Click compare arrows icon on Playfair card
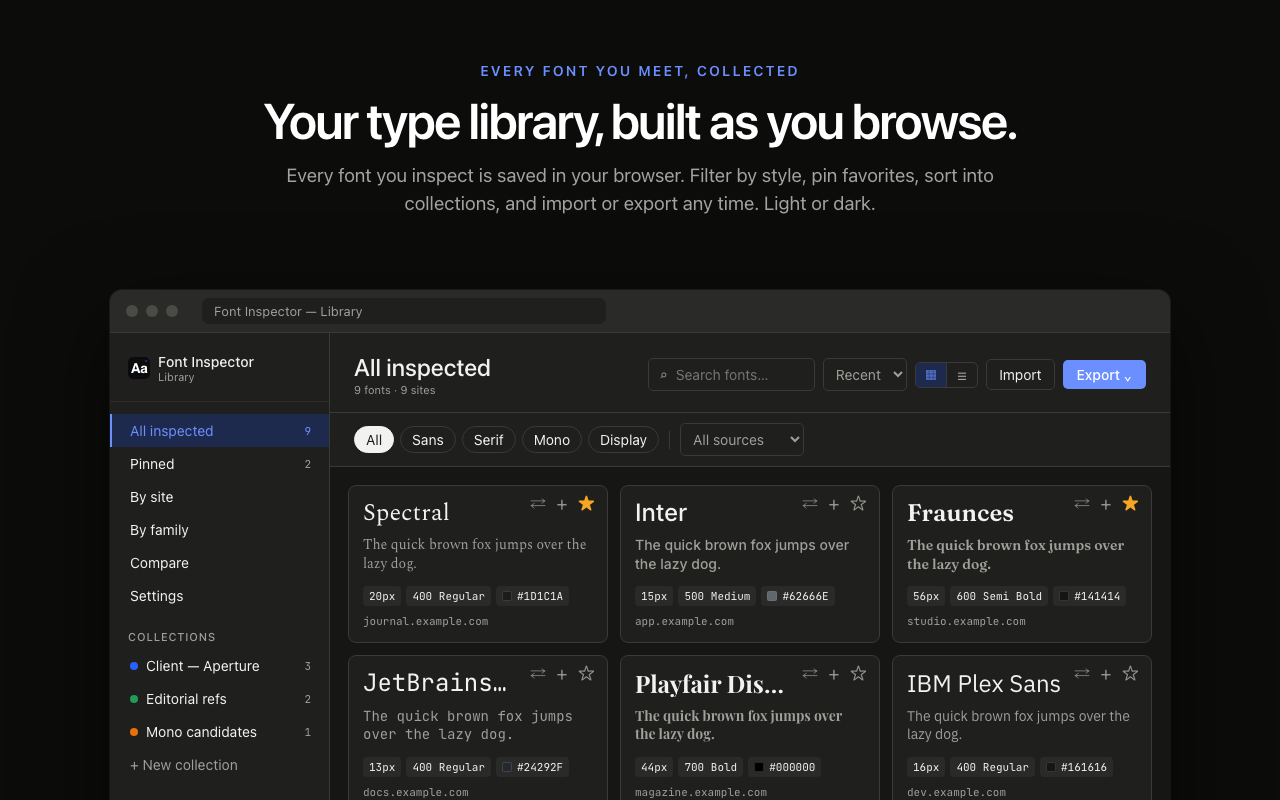 [810, 674]
